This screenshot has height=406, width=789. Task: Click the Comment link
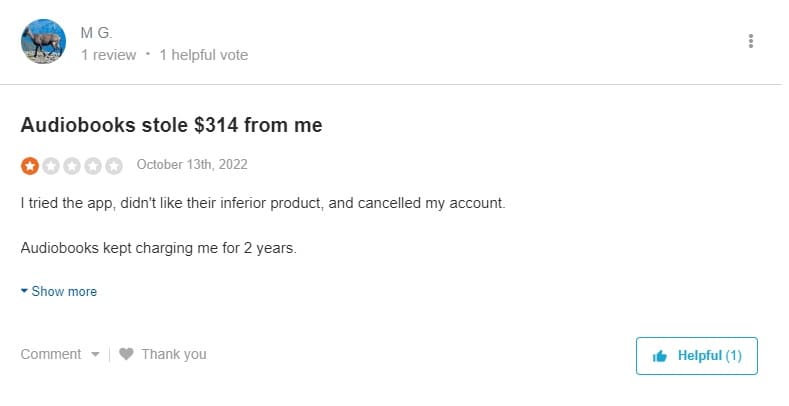tap(50, 354)
